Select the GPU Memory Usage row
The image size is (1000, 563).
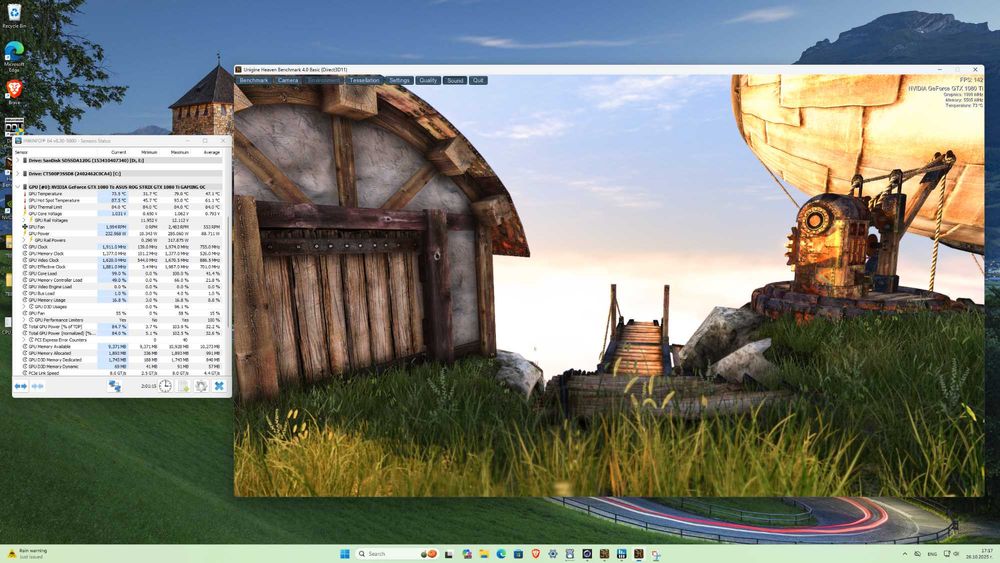pyautogui.click(x=121, y=300)
